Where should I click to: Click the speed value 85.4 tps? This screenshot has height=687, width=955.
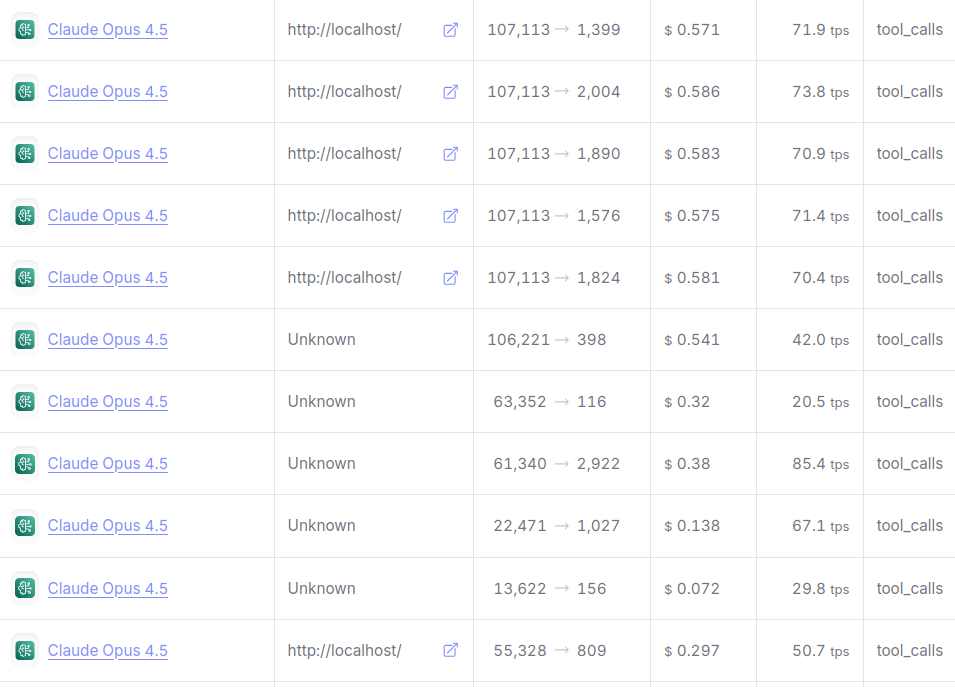click(x=820, y=464)
